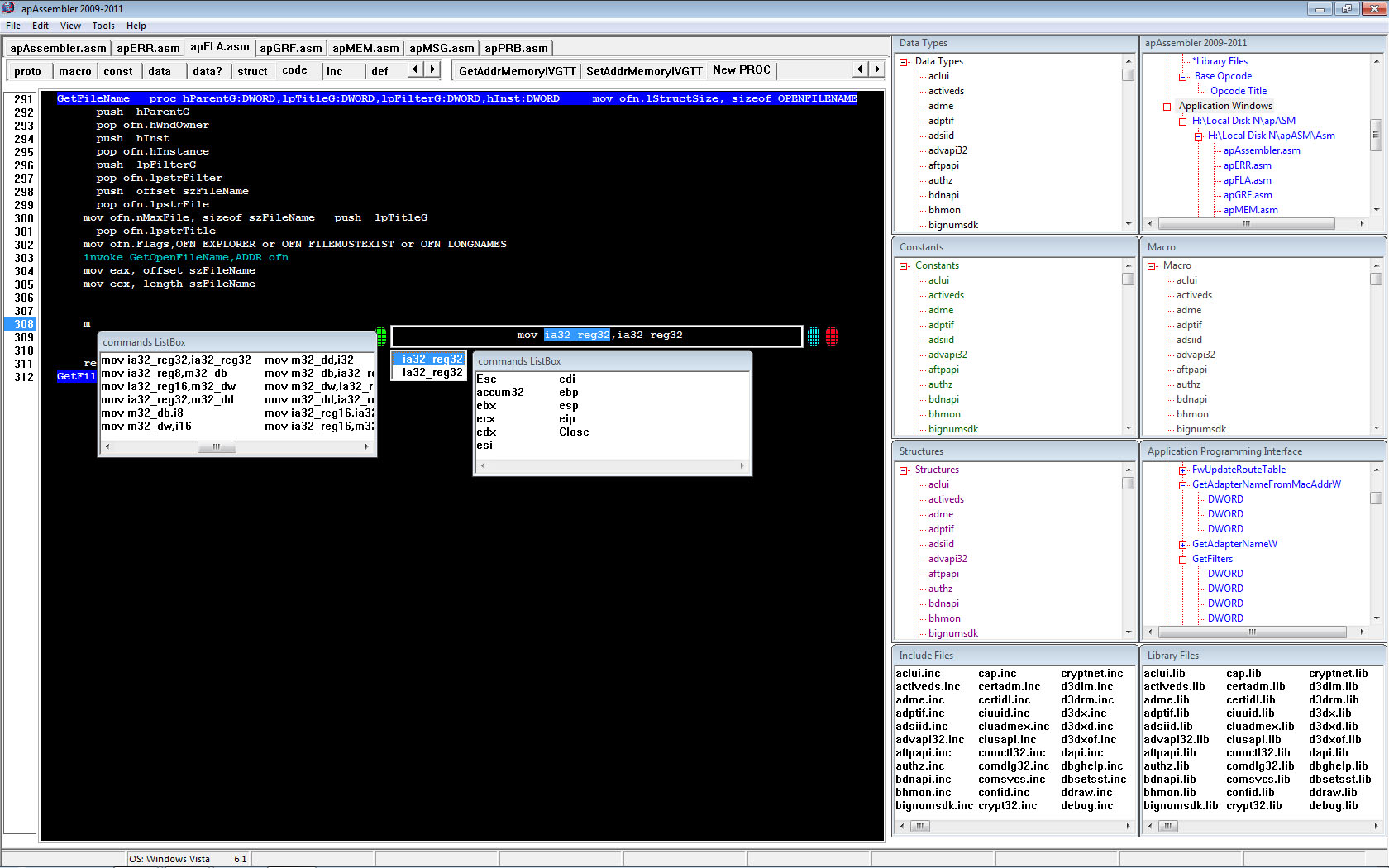1389x868 pixels.
Task: Open the Tools menu
Action: click(103, 26)
